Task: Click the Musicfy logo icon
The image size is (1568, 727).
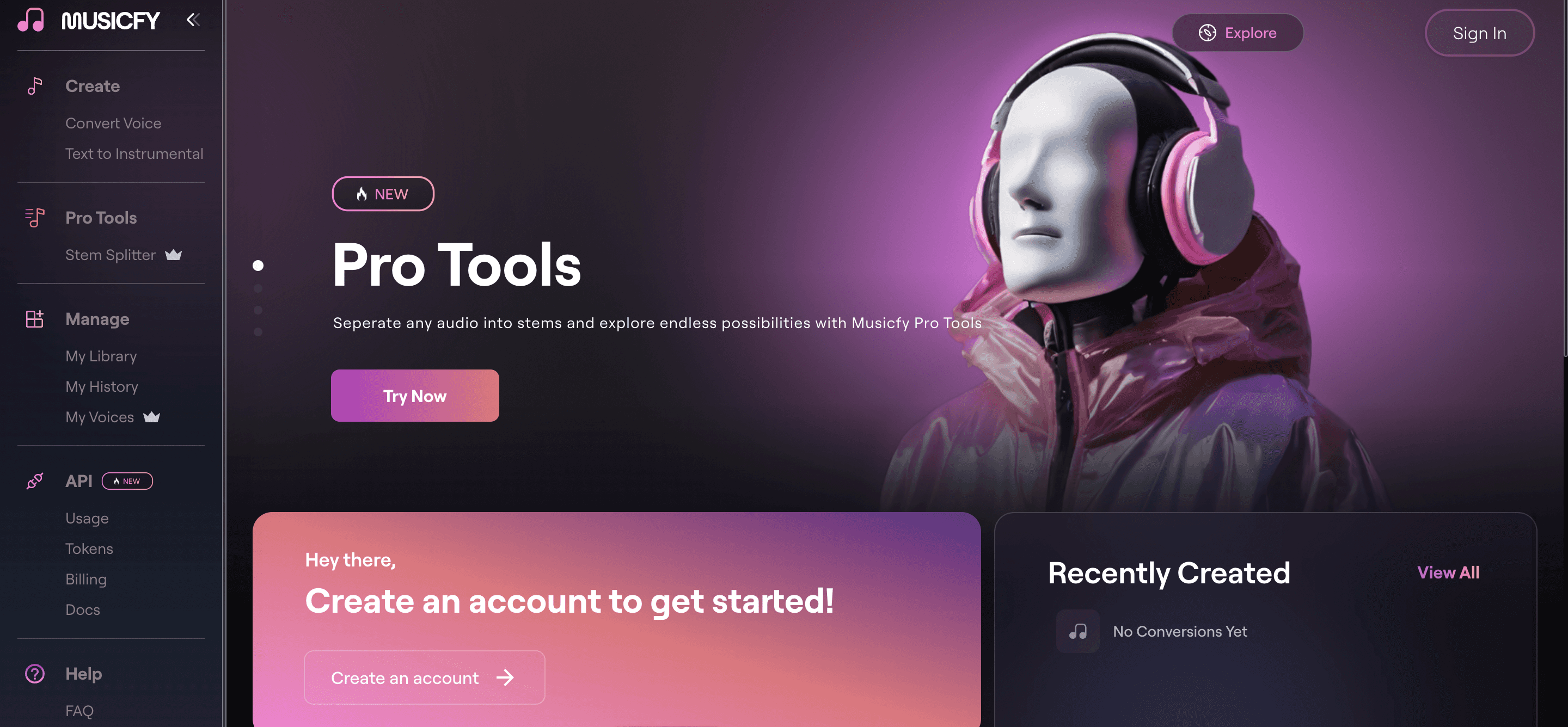Action: click(29, 19)
